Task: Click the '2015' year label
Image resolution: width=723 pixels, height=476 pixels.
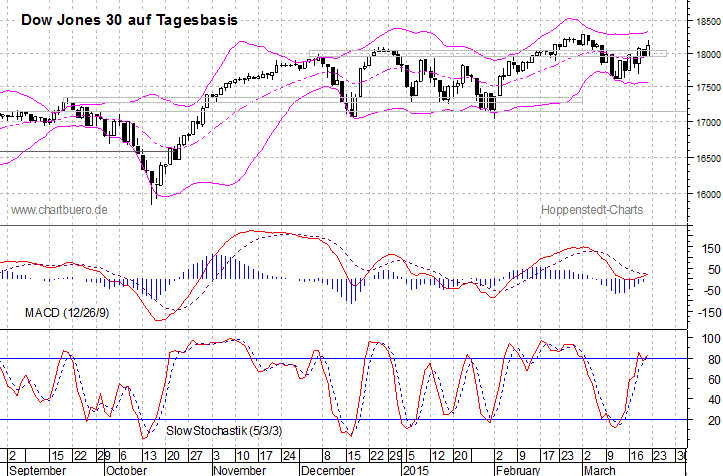Action: (x=416, y=470)
